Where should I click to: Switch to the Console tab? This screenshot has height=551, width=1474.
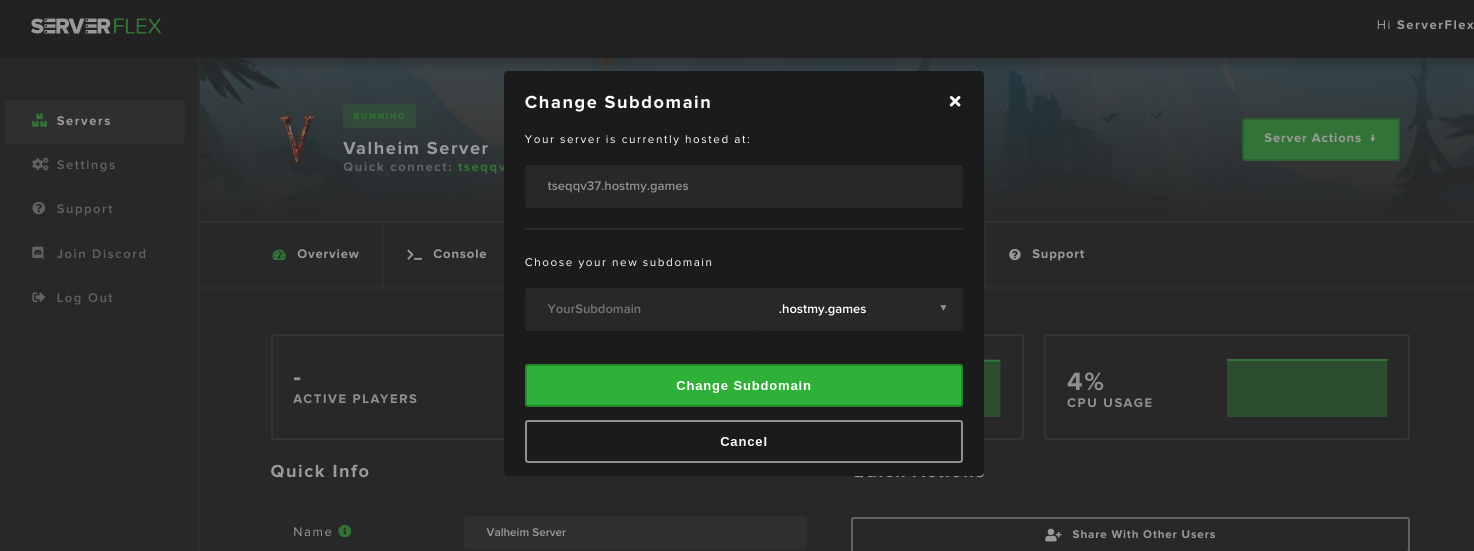click(447, 255)
